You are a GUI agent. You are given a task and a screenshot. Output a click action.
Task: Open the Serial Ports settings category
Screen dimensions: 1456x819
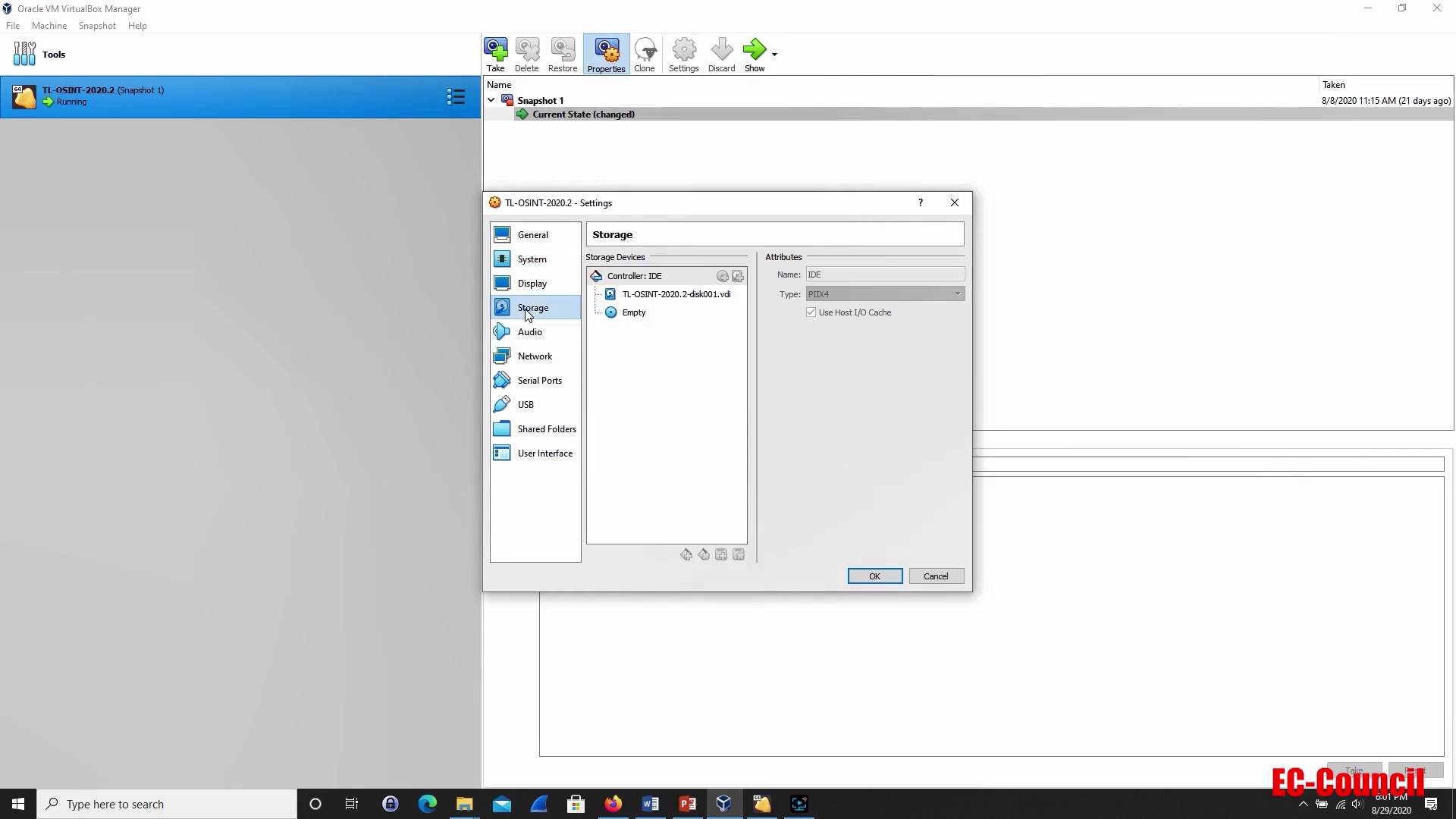[535, 381]
